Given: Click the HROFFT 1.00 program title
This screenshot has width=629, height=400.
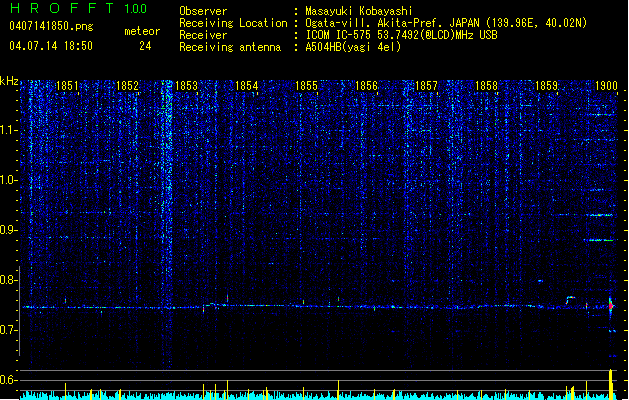Looking at the screenshot, I should (79, 8).
